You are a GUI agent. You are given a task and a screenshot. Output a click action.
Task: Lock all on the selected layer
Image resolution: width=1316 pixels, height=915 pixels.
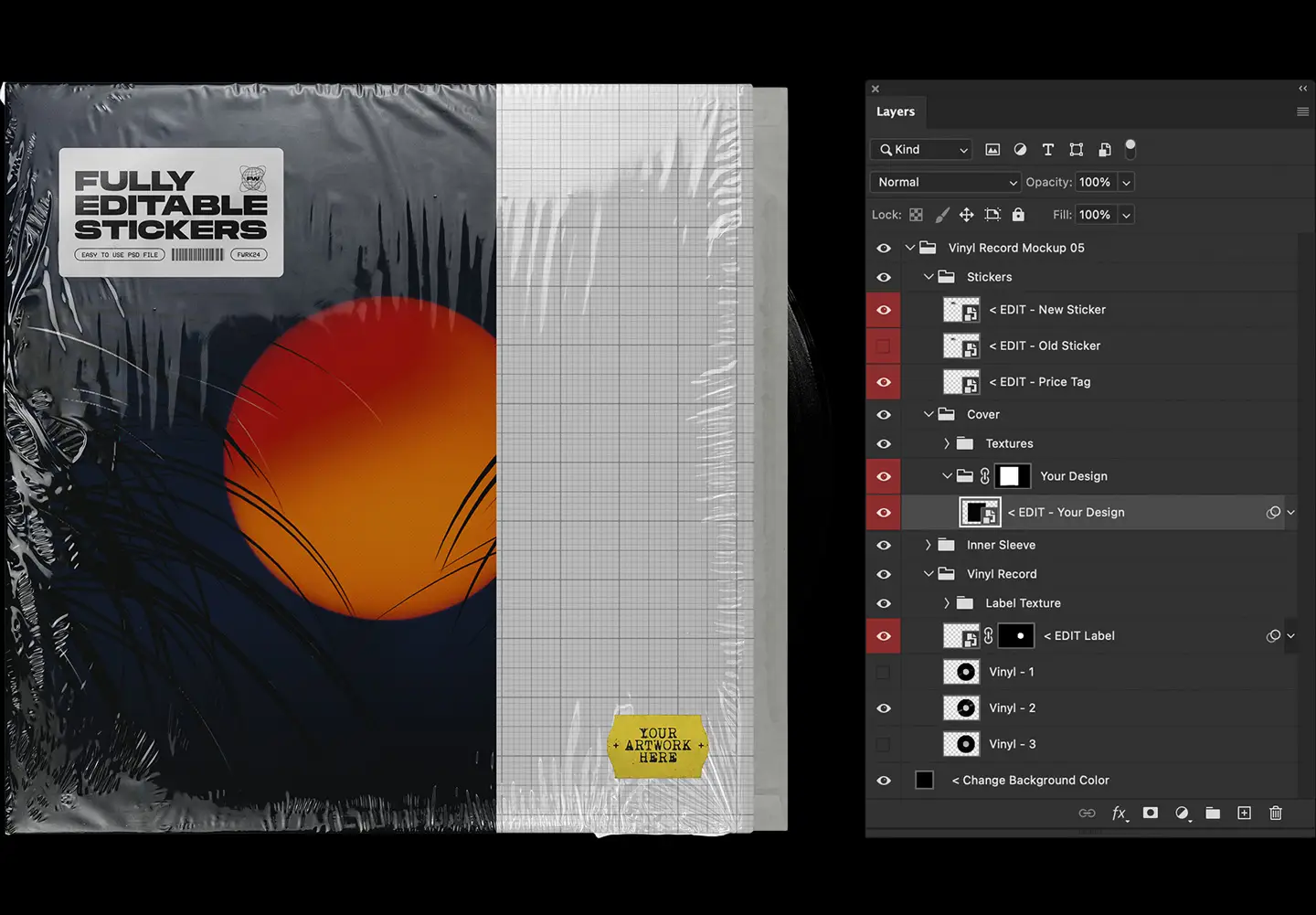point(1018,214)
